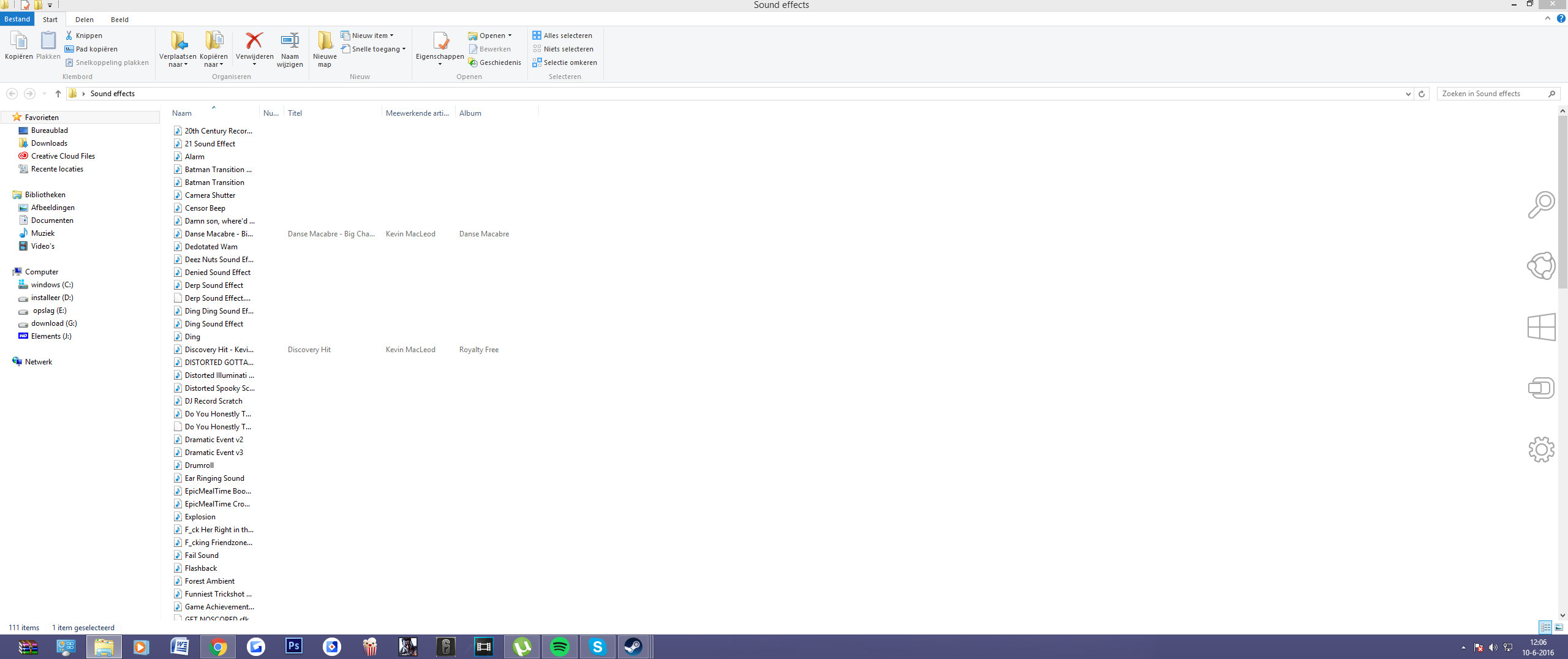Click the charms Settings gear icon
This screenshot has width=1568, height=659.
(1541, 450)
